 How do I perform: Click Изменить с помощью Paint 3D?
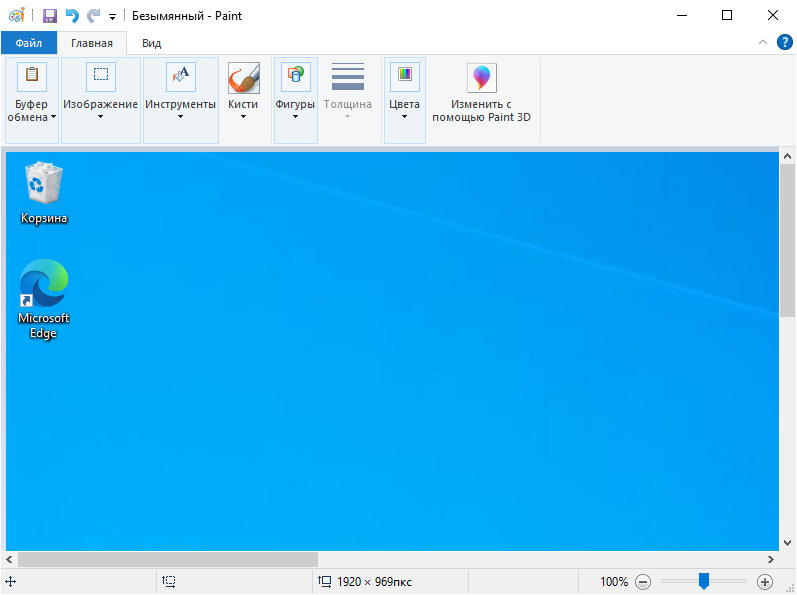tap(481, 93)
